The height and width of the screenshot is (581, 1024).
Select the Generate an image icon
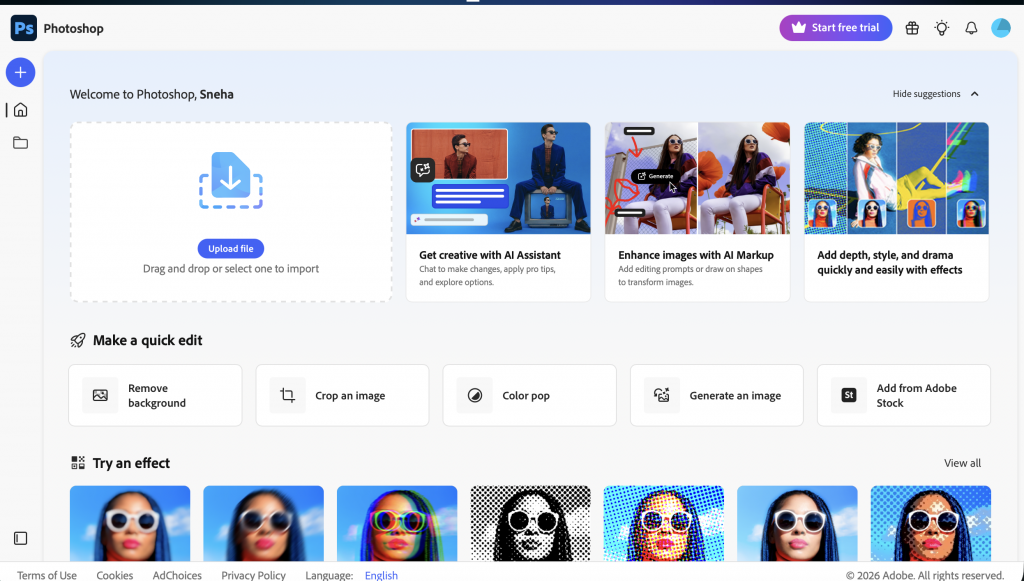point(661,395)
